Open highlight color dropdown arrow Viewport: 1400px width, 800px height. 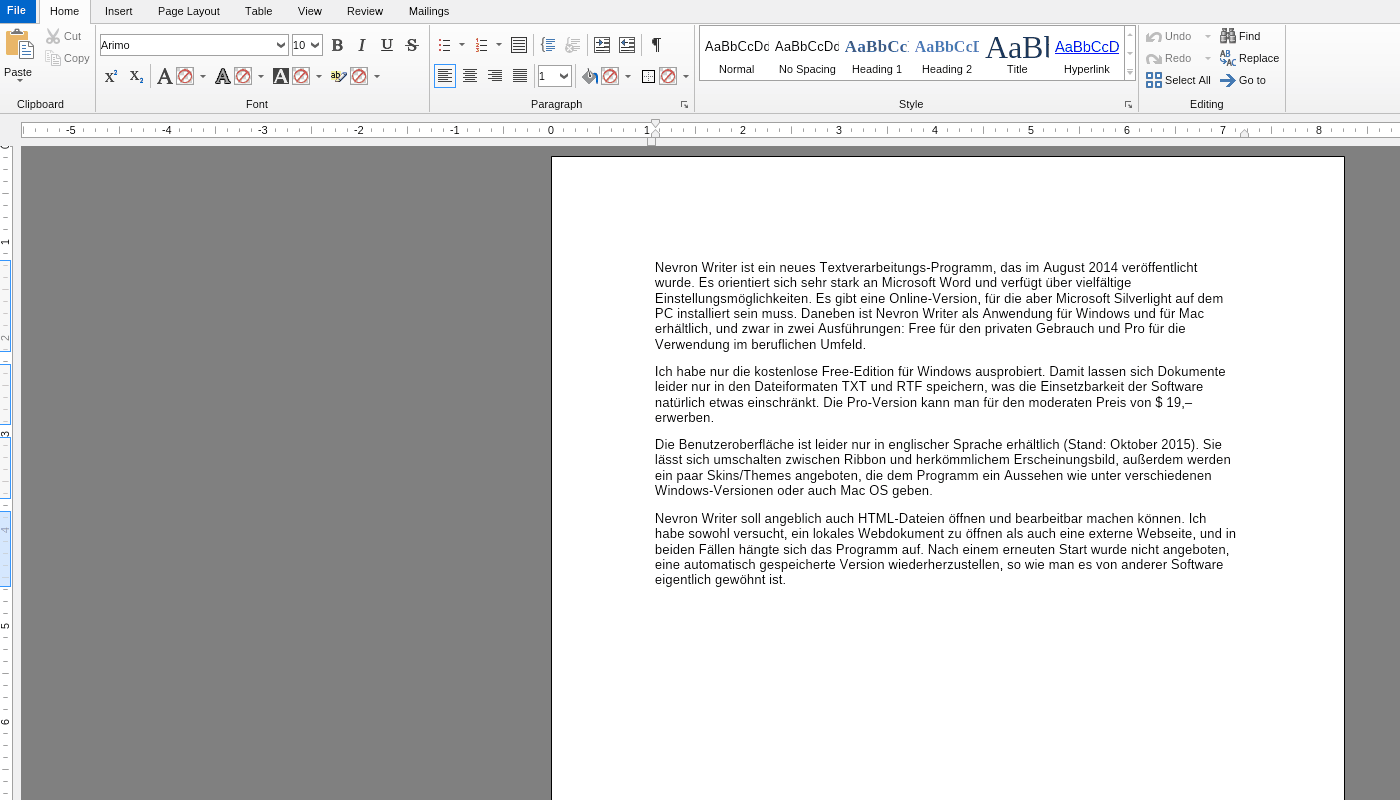coord(377,76)
